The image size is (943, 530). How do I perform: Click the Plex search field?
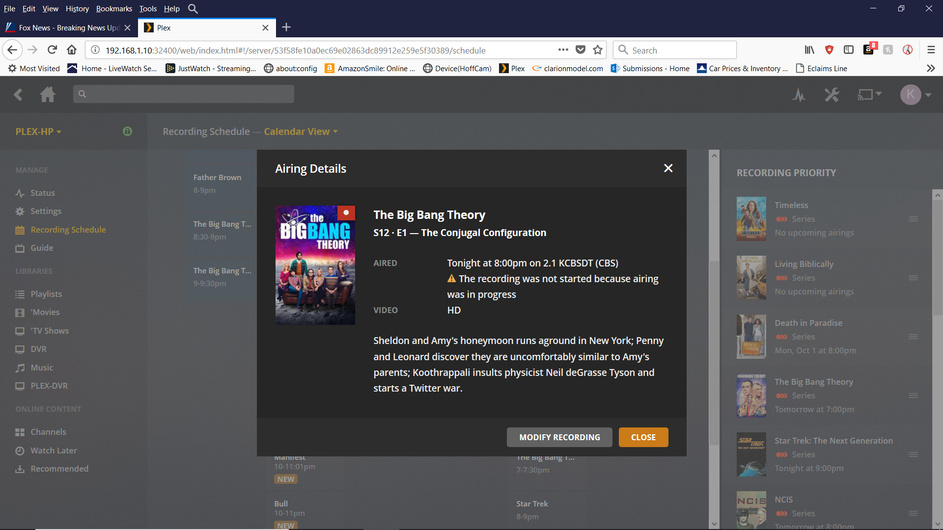point(183,94)
